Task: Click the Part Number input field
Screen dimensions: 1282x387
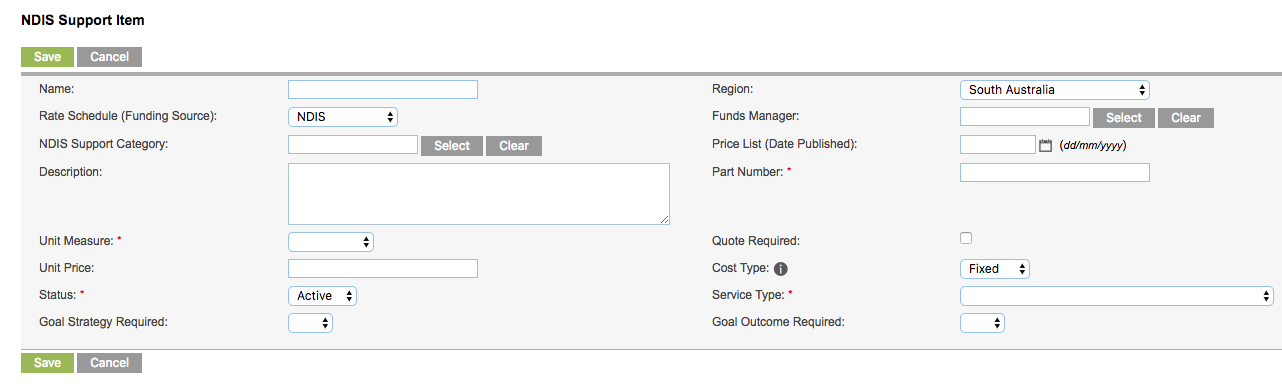Action: click(1055, 172)
